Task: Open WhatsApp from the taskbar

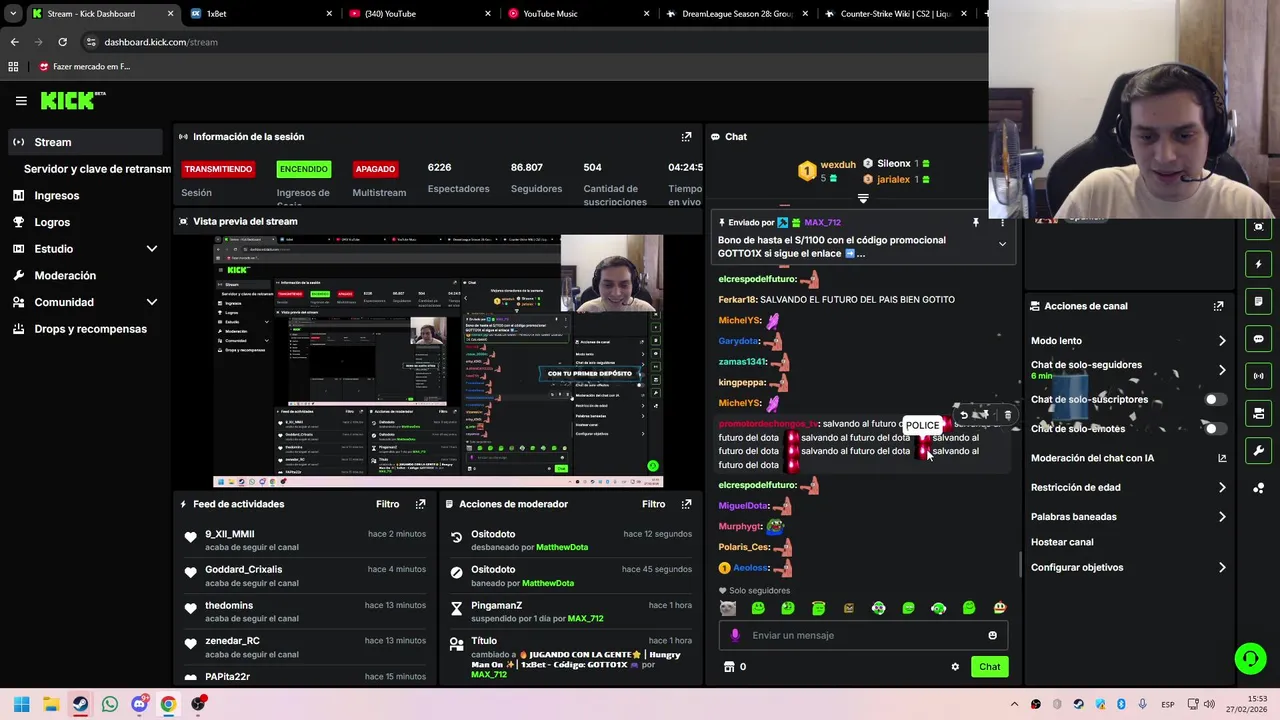Action: (x=110, y=704)
